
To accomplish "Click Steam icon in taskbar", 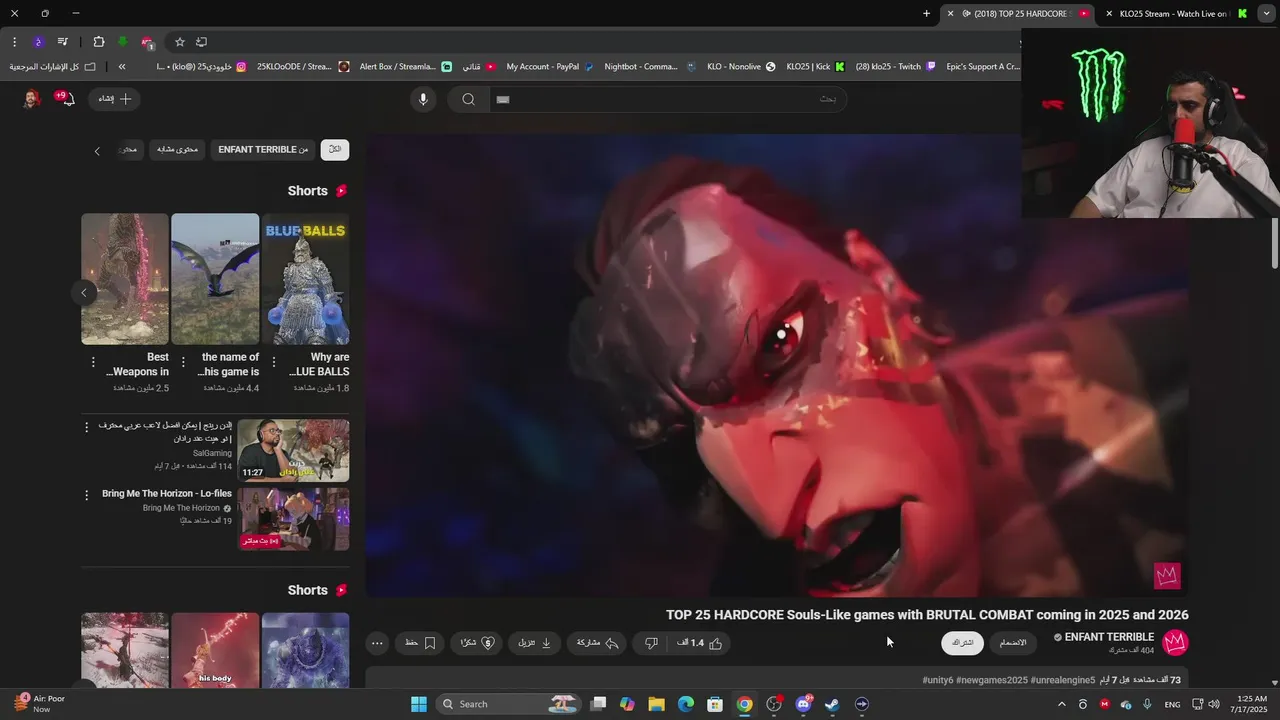I will tap(832, 704).
